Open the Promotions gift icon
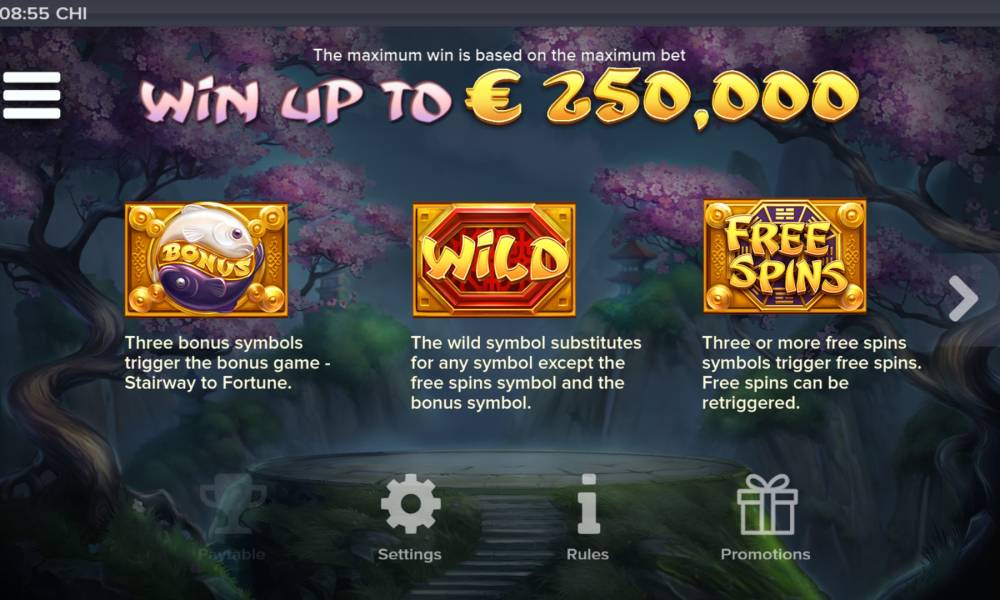Image resolution: width=1000 pixels, height=600 pixels. click(x=767, y=504)
